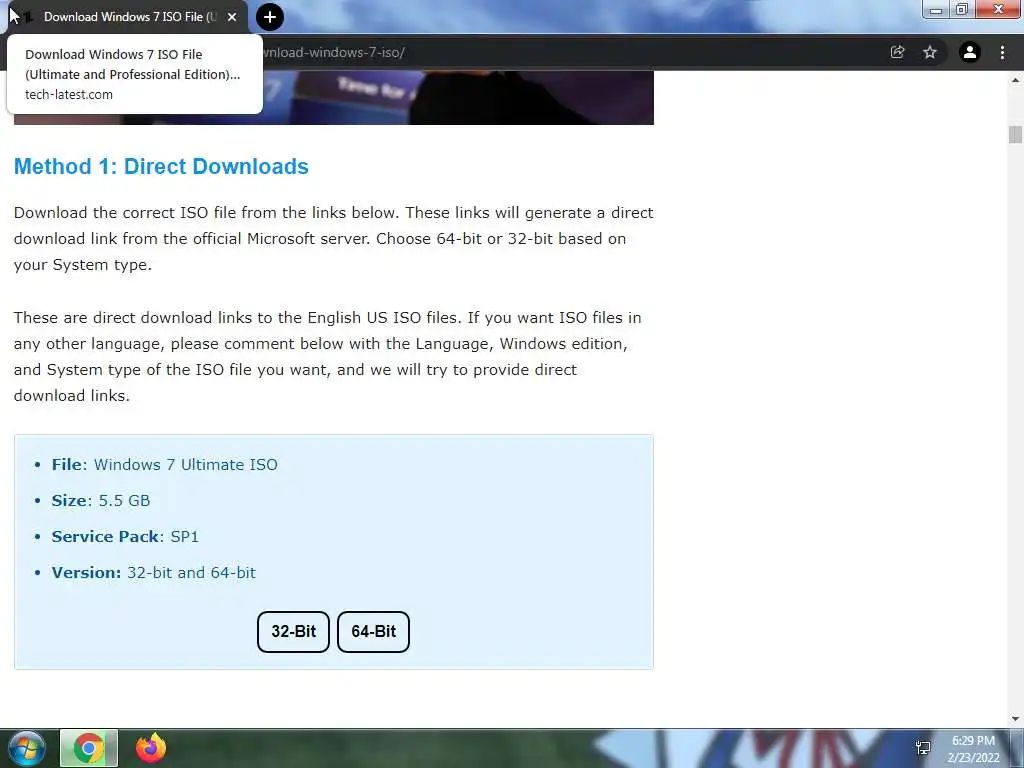Click the scrollbar down arrow
Screen dimensions: 1024x768
1015,719
